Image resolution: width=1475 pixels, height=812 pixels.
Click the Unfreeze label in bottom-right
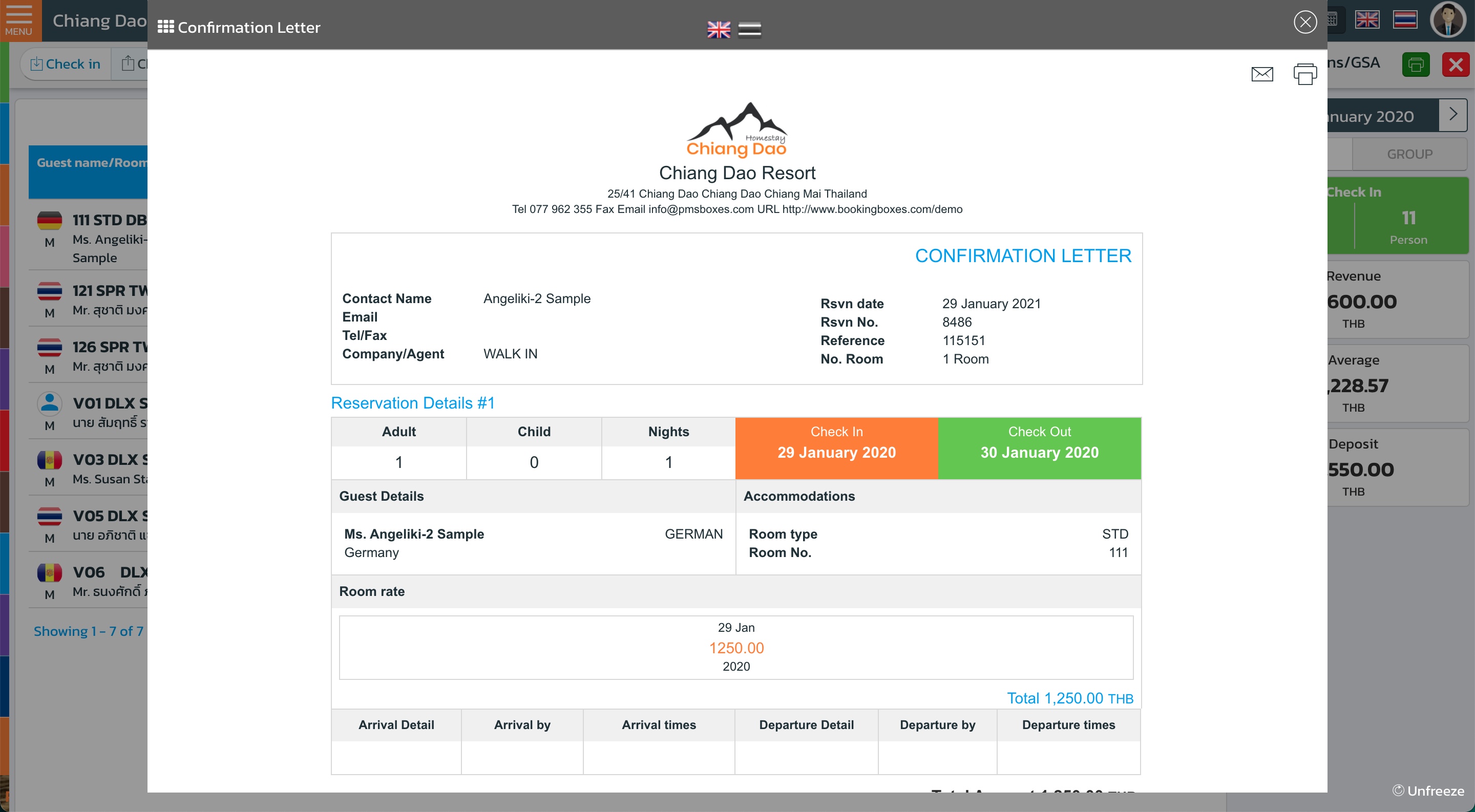(1428, 791)
